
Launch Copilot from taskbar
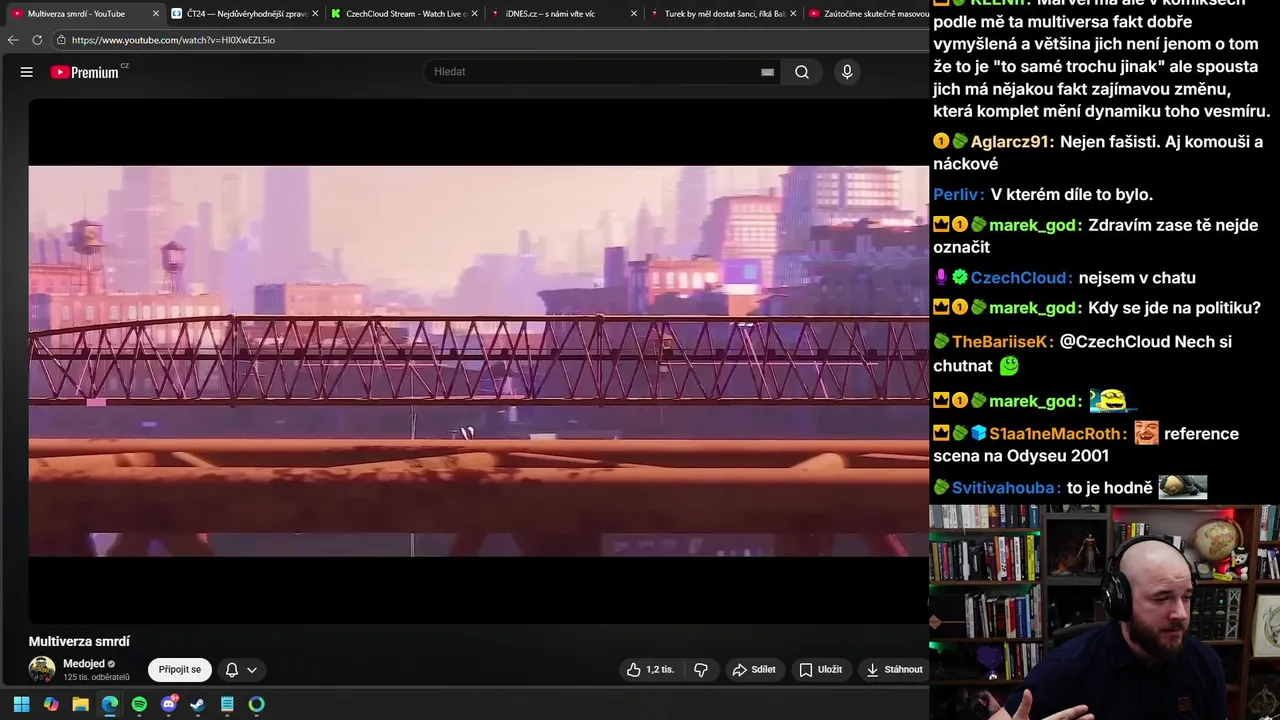(x=51, y=704)
